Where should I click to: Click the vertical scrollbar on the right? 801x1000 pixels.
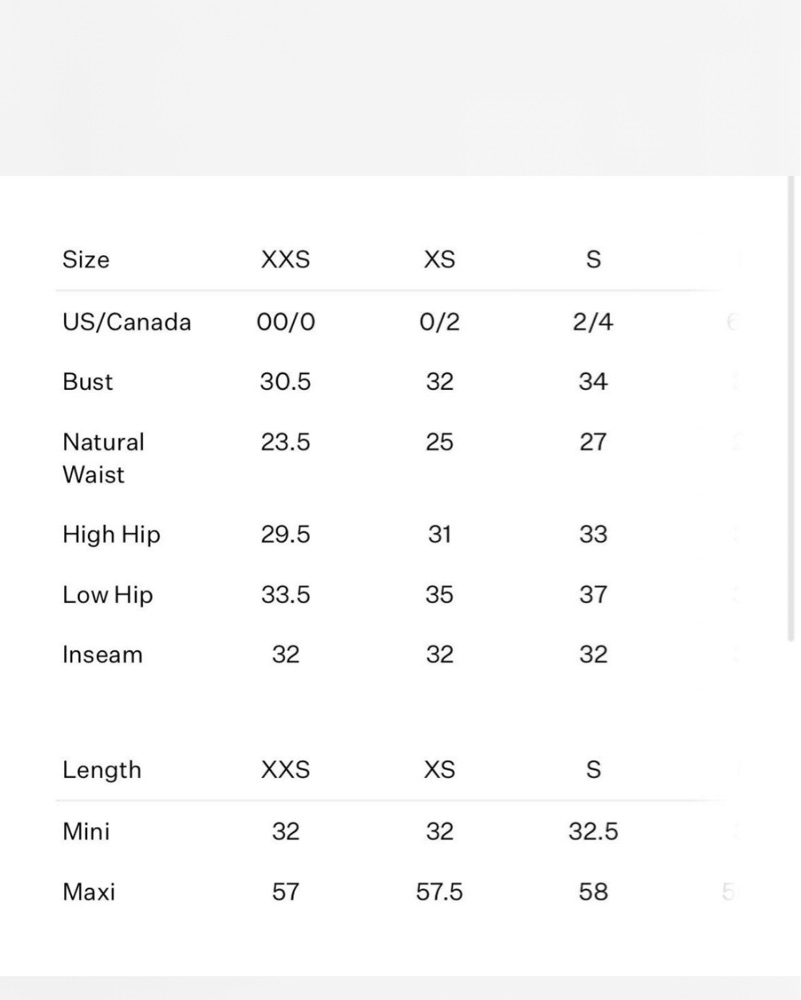[x=791, y=408]
